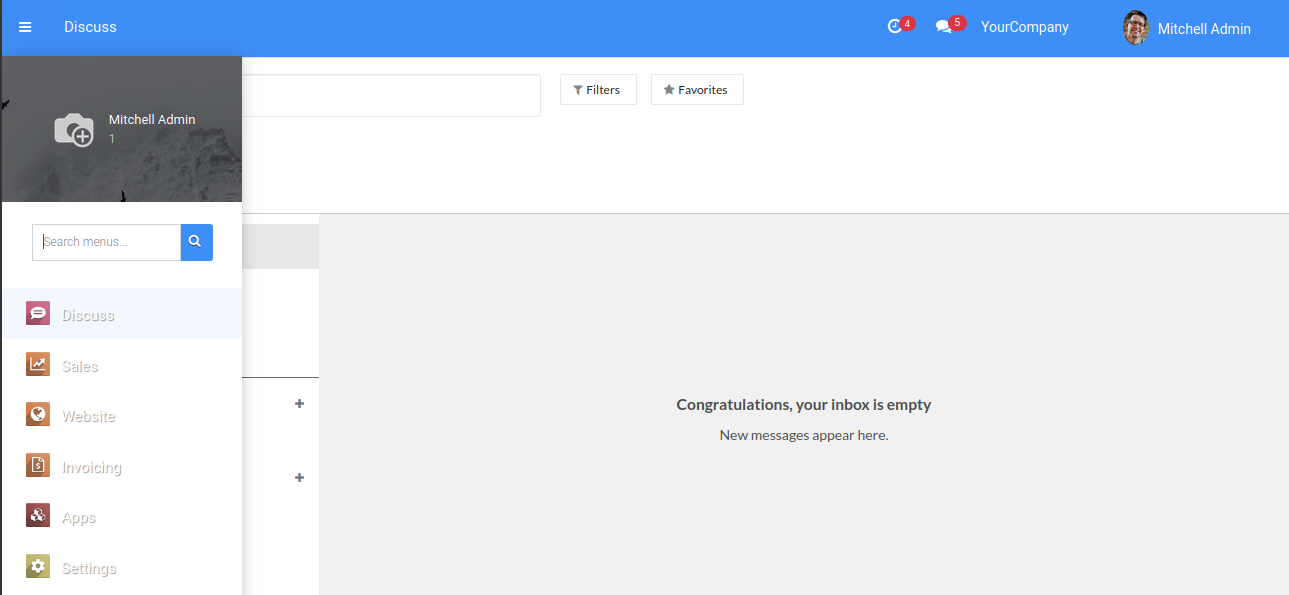1289x595 pixels.
Task: Upload a photo via the camera icon
Action: click(74, 130)
